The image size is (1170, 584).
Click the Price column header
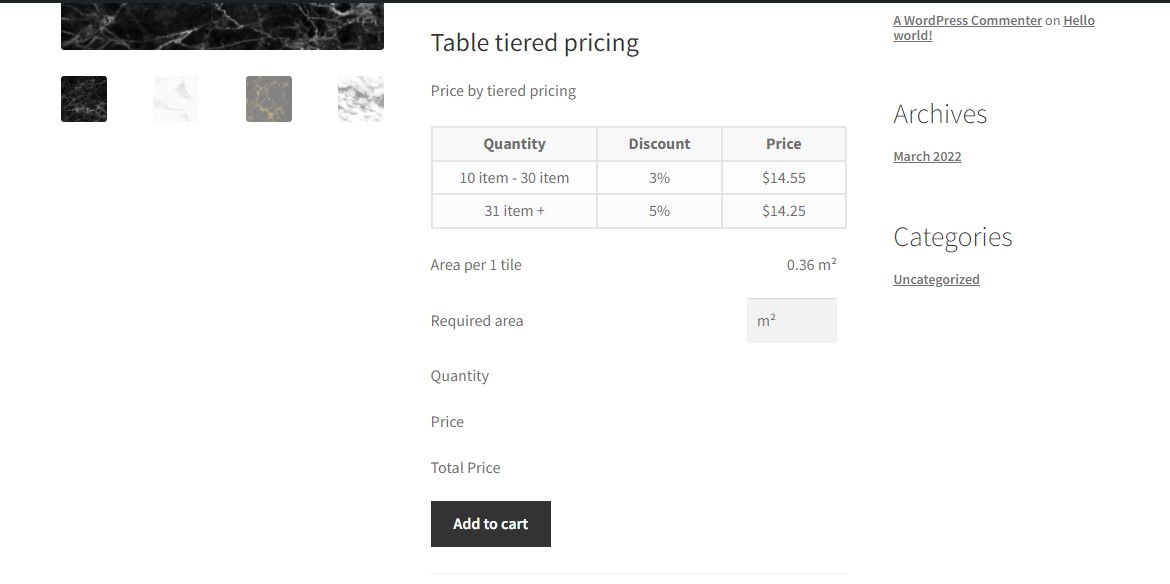pyautogui.click(x=783, y=143)
